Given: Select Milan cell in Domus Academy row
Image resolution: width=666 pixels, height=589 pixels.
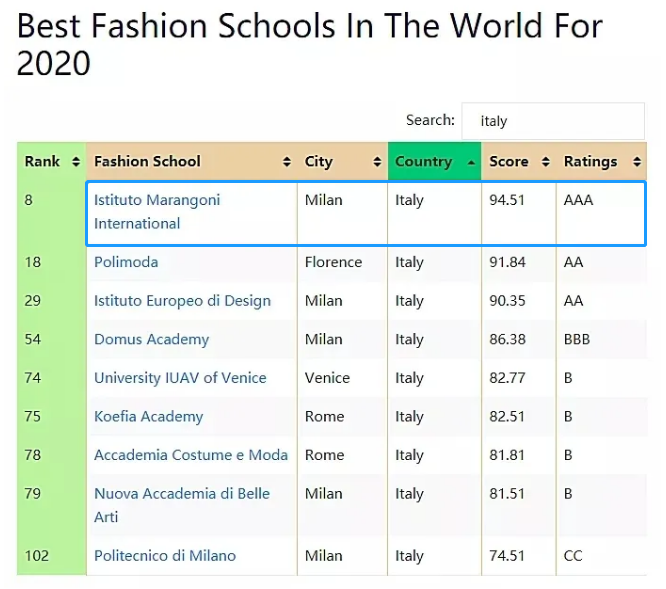Looking at the screenshot, I should pyautogui.click(x=342, y=339).
